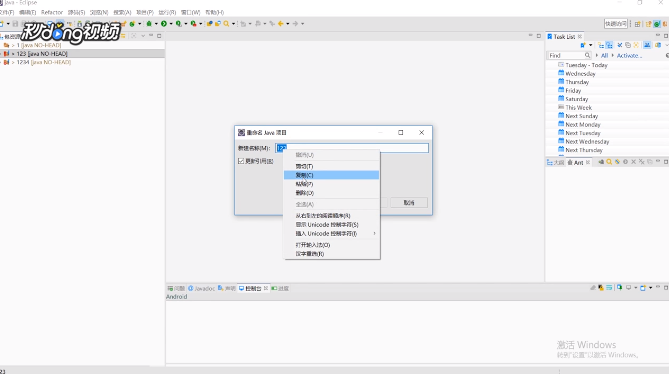Click the green Debug bug icon
The height and width of the screenshot is (374, 669).
pos(149,24)
